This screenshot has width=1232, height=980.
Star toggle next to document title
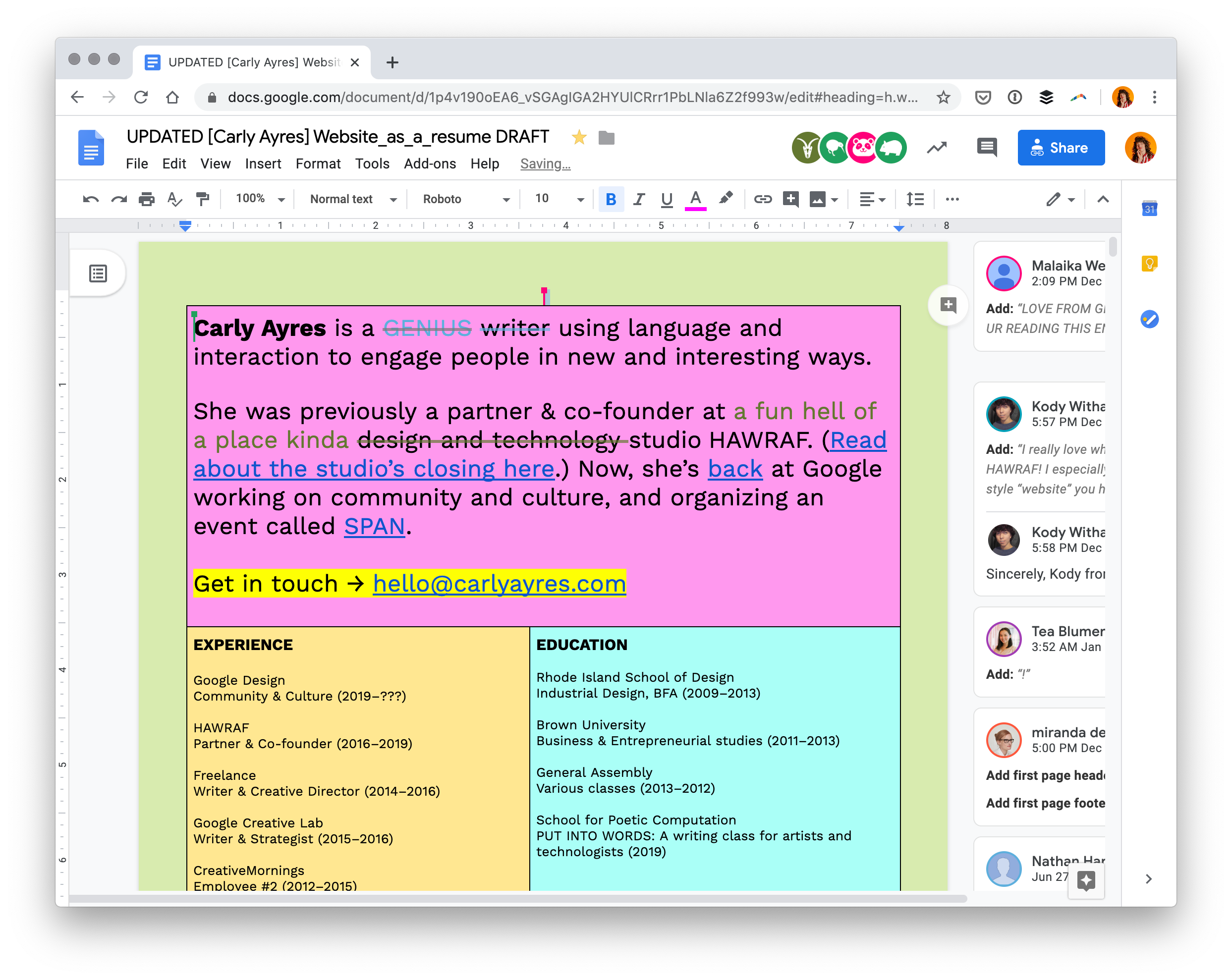(x=579, y=137)
